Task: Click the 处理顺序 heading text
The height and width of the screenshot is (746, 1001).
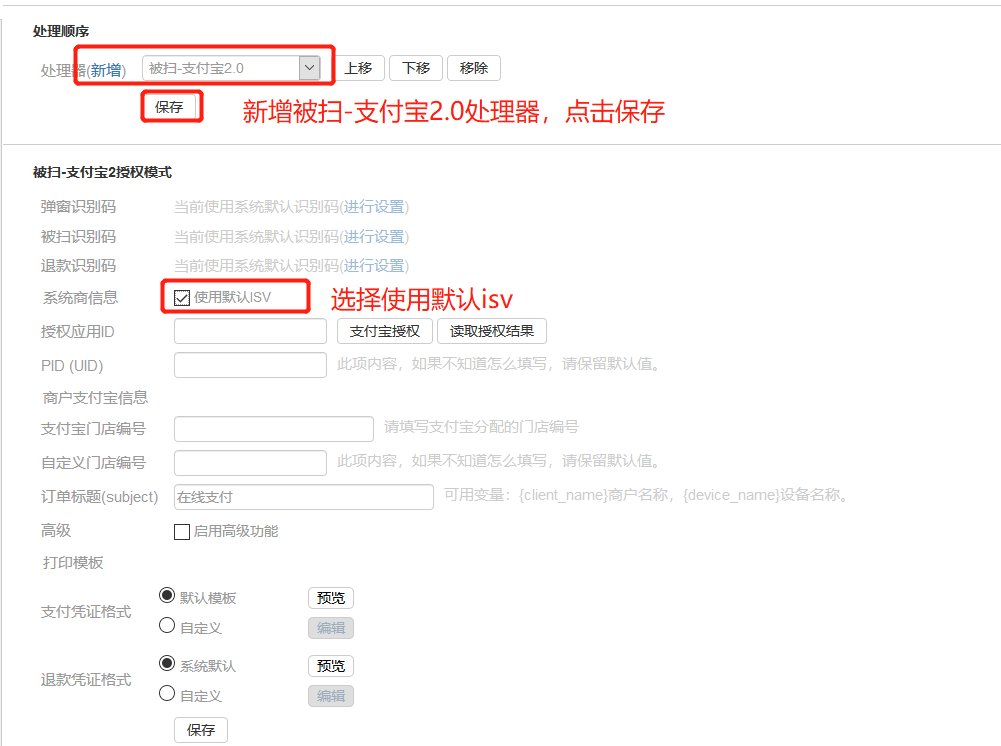Action: [61, 31]
